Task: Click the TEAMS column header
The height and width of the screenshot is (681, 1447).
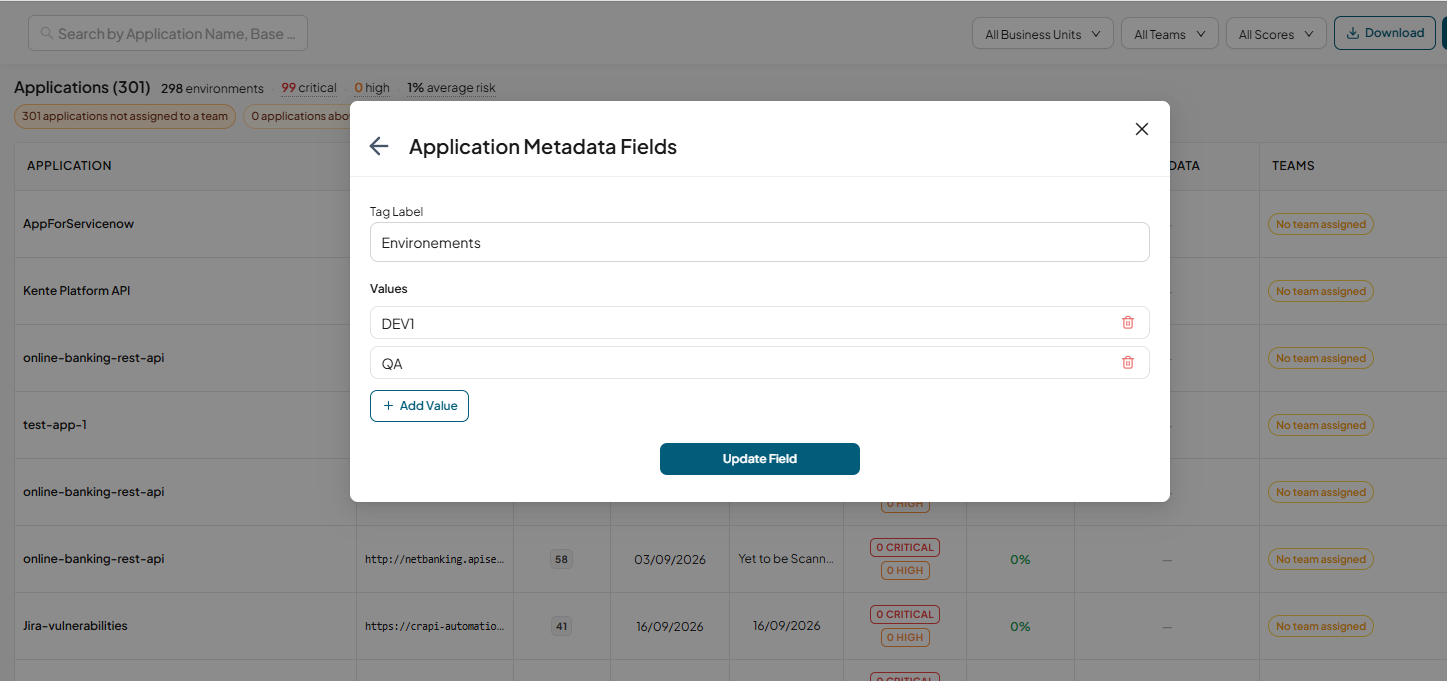Action: 1293,166
